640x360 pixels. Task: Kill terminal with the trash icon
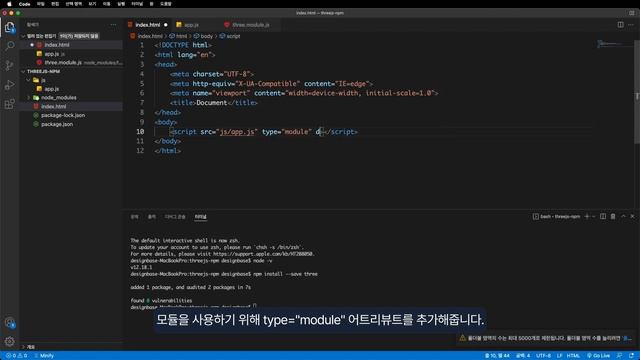click(613, 216)
